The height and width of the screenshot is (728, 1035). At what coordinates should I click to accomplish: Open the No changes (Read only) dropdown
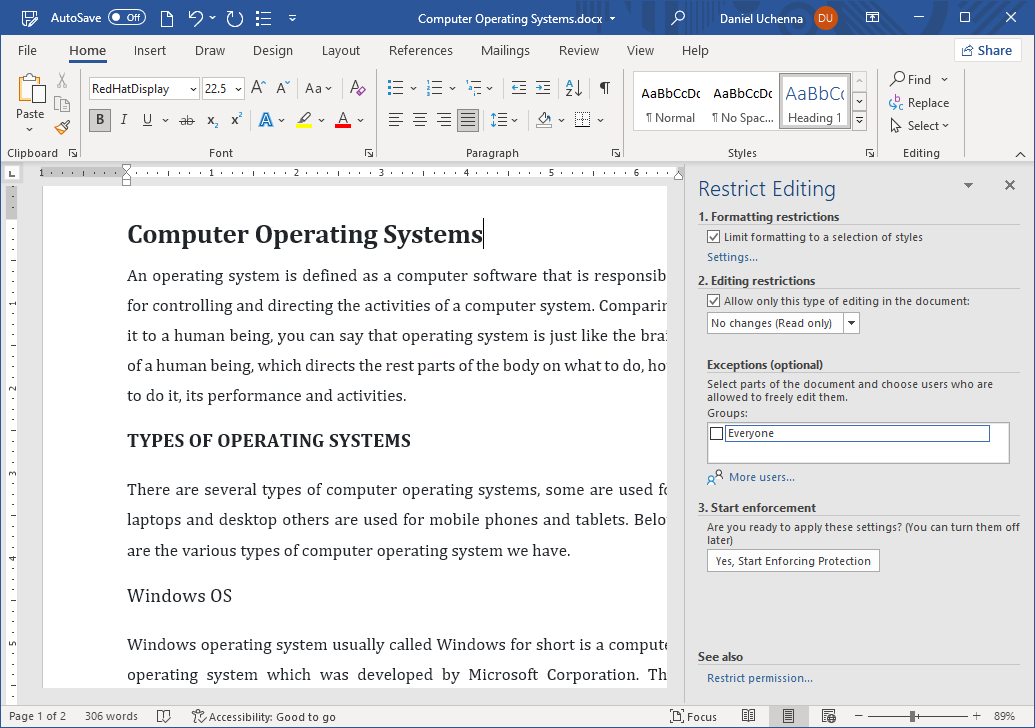(851, 322)
